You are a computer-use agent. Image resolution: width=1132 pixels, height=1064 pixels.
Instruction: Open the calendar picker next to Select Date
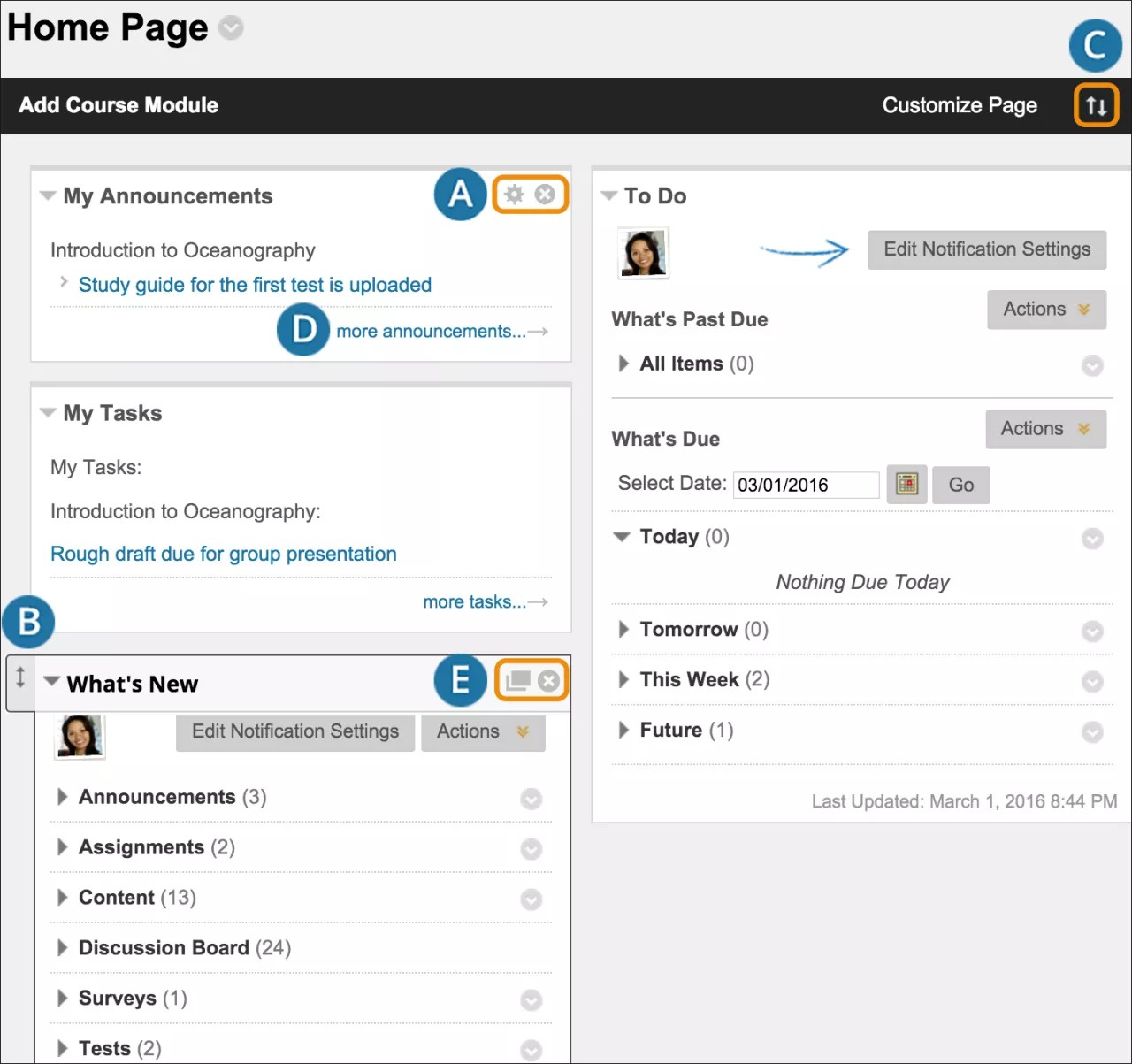[x=906, y=485]
